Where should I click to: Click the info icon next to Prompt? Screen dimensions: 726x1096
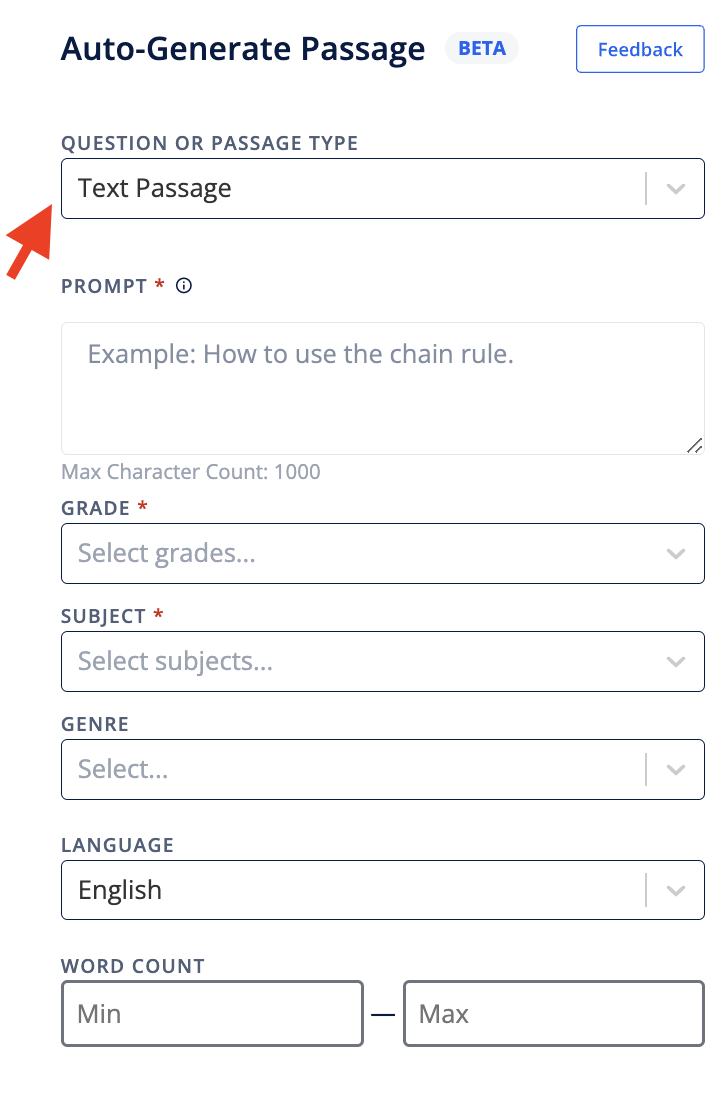click(x=182, y=286)
